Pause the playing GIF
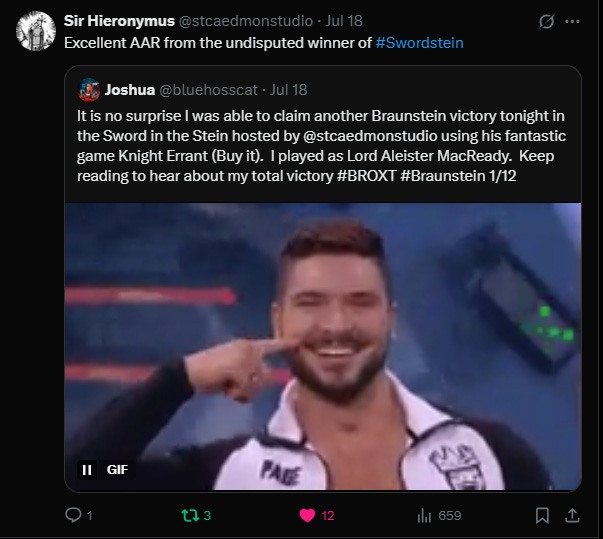Viewport: 603px width, 539px height. [x=87, y=469]
